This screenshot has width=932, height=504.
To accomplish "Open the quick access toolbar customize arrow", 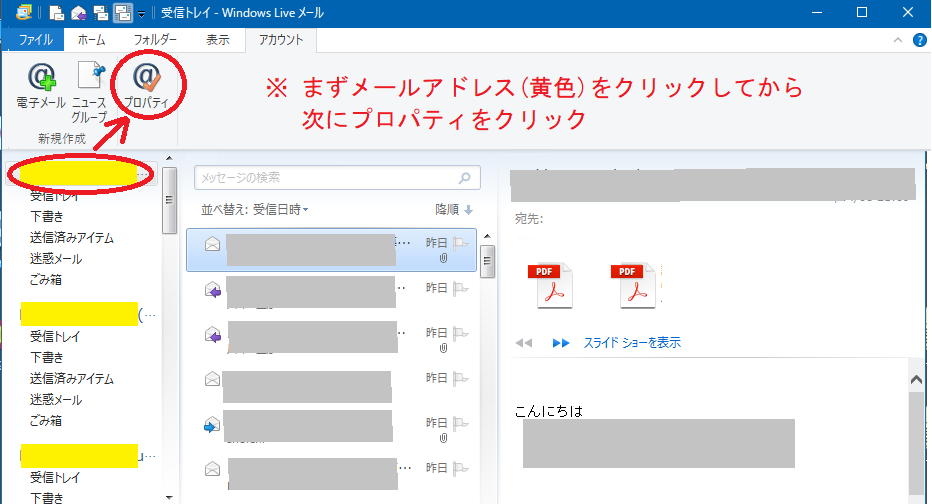I will pos(141,13).
